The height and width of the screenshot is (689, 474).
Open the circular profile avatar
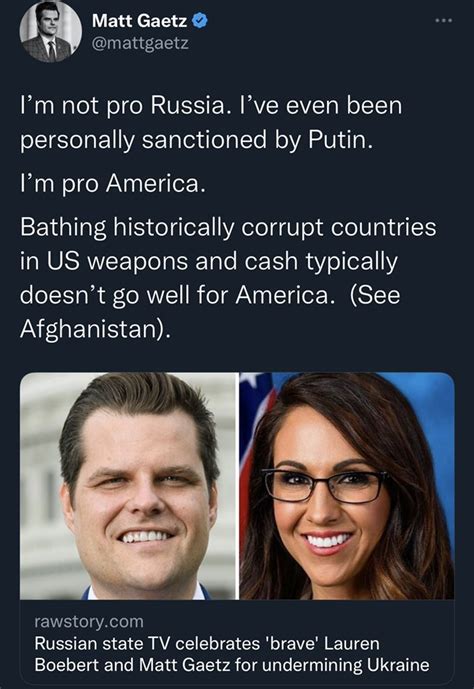[51, 32]
